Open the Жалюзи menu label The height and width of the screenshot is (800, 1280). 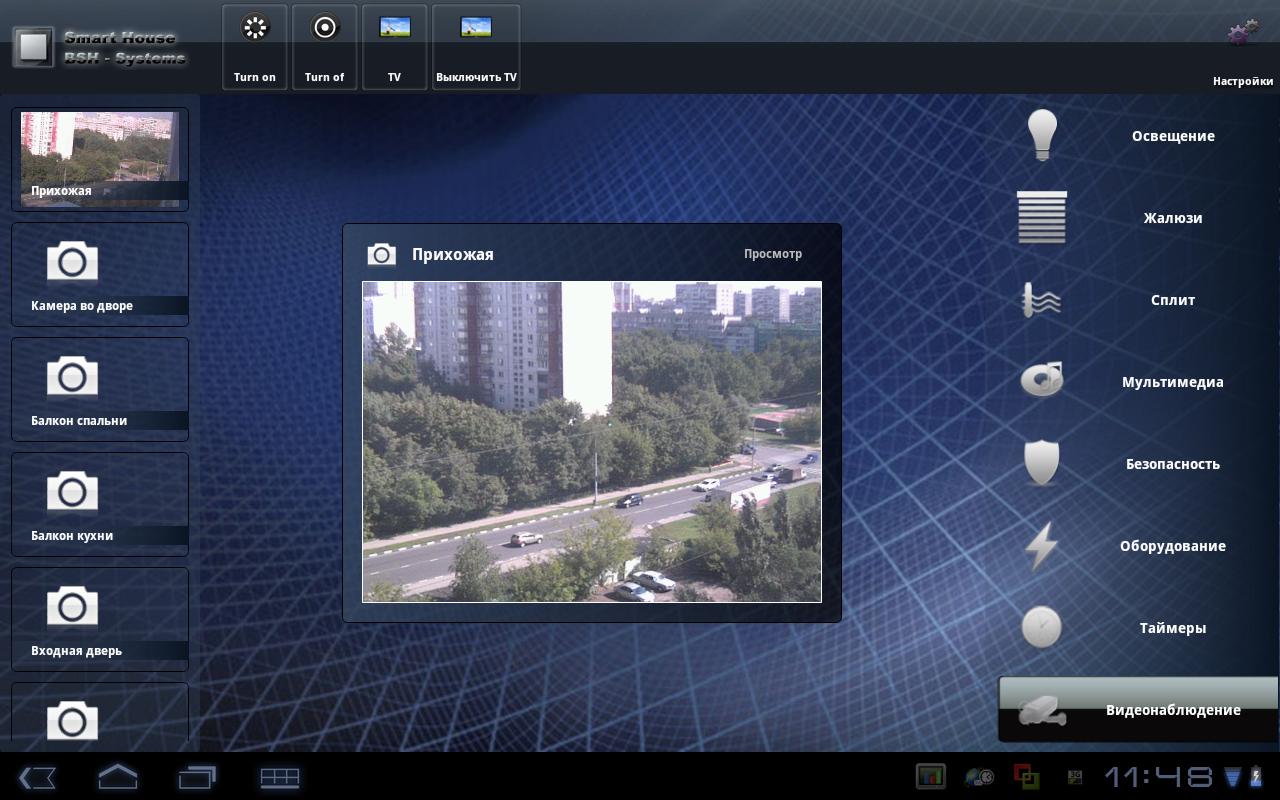click(1173, 218)
